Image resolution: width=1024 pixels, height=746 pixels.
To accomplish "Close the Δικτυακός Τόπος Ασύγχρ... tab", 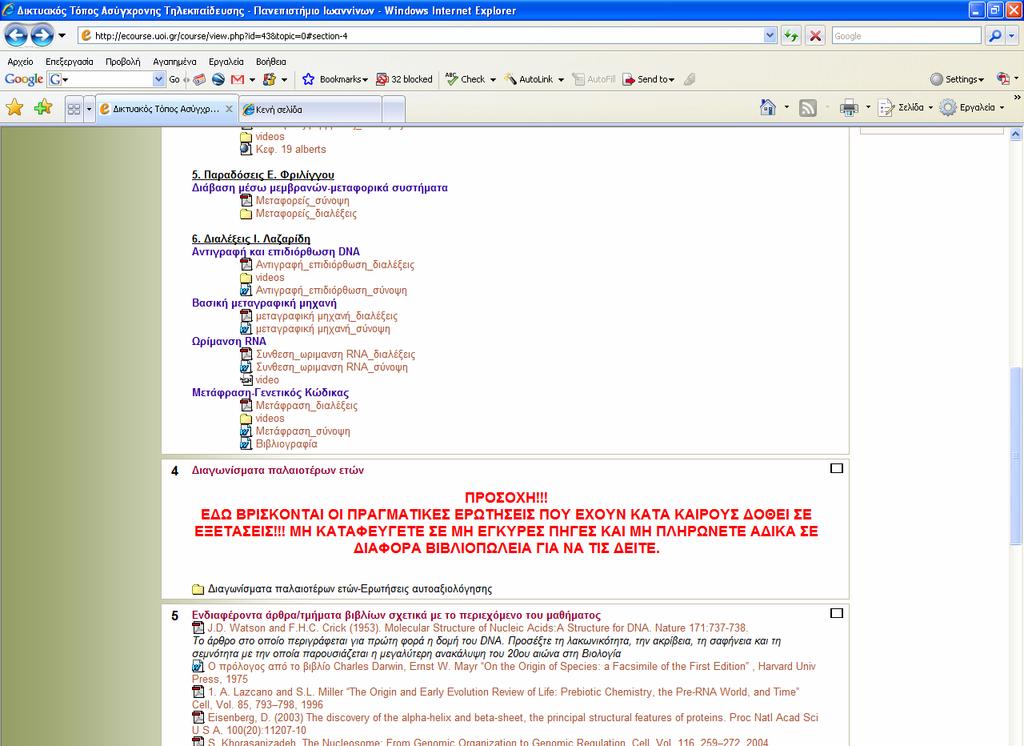I will [229, 109].
